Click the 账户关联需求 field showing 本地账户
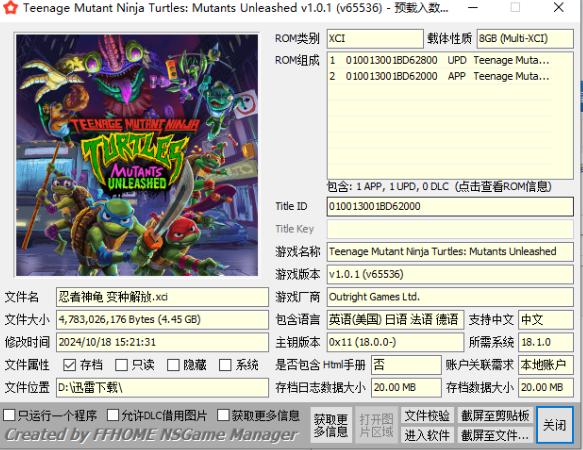The image size is (583, 450). click(x=546, y=365)
